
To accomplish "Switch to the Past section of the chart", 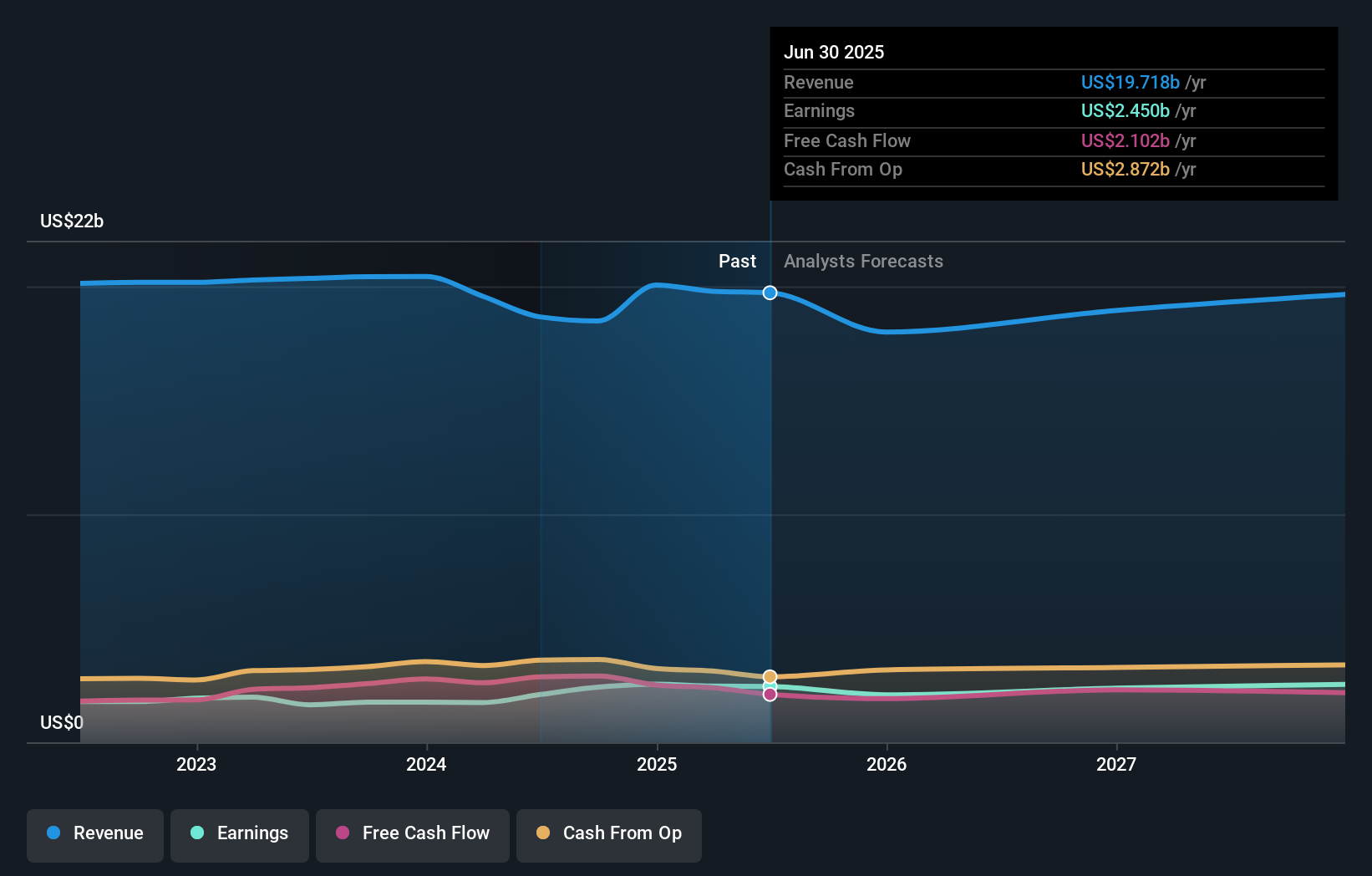I will click(x=737, y=261).
